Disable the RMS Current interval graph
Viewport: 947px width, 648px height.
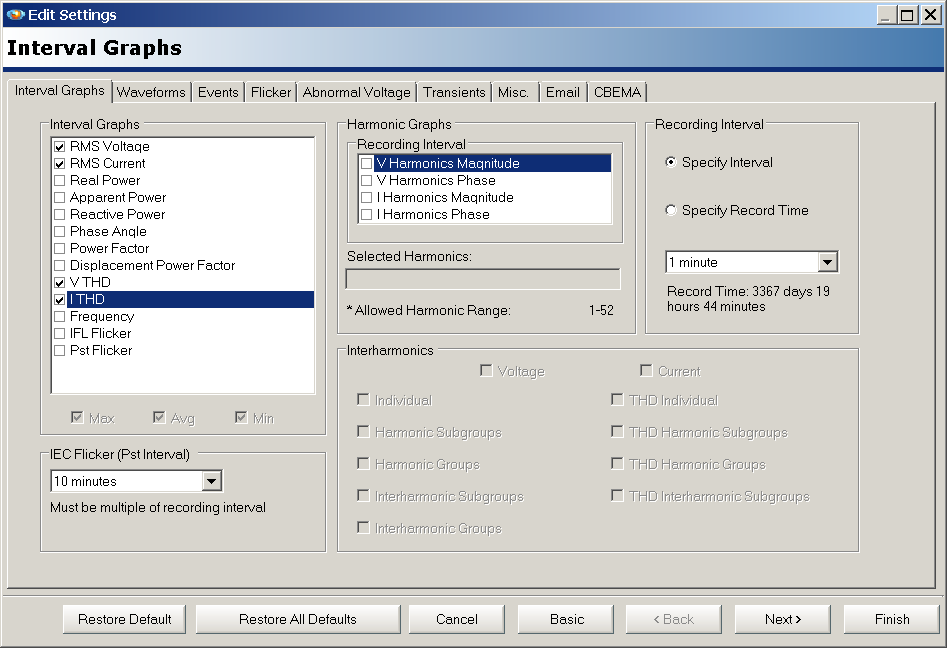(x=58, y=163)
